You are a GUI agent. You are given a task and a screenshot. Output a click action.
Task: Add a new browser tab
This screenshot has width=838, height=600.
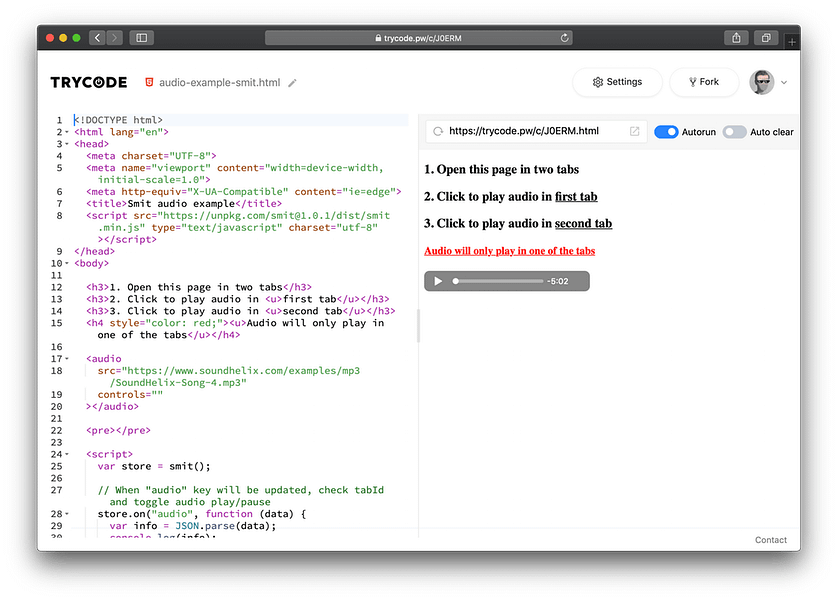pyautogui.click(x=792, y=41)
